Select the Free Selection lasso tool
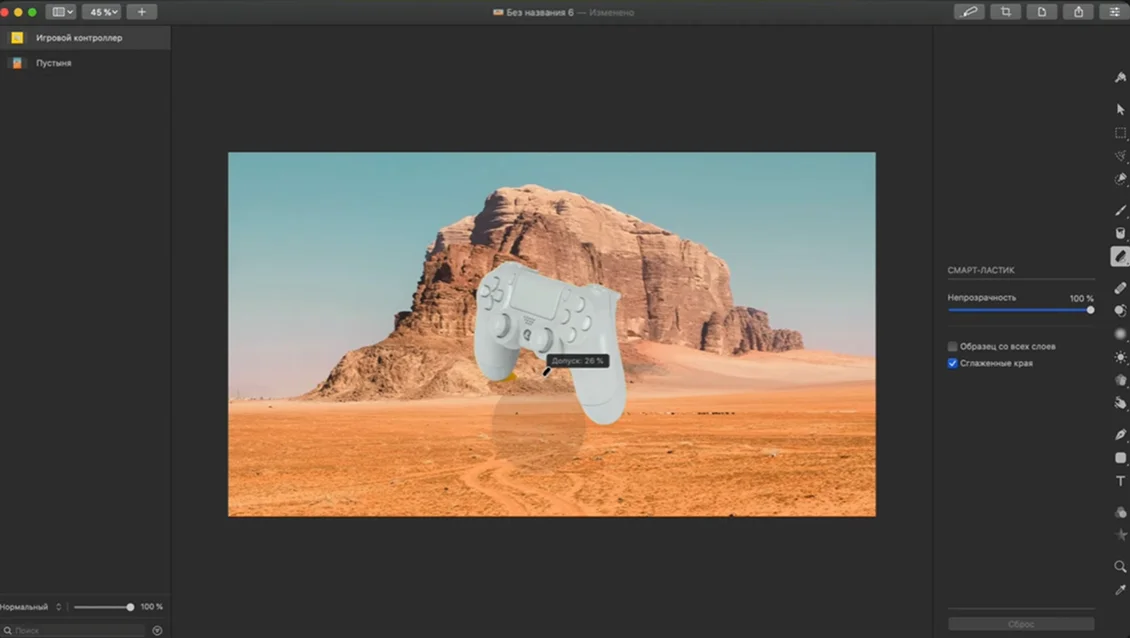 (1120, 156)
